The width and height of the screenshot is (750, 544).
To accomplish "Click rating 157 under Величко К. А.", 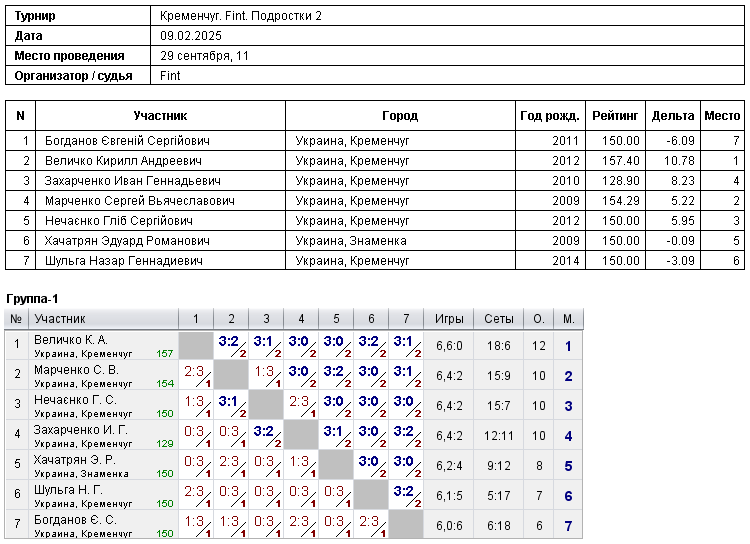I will pos(165,354).
